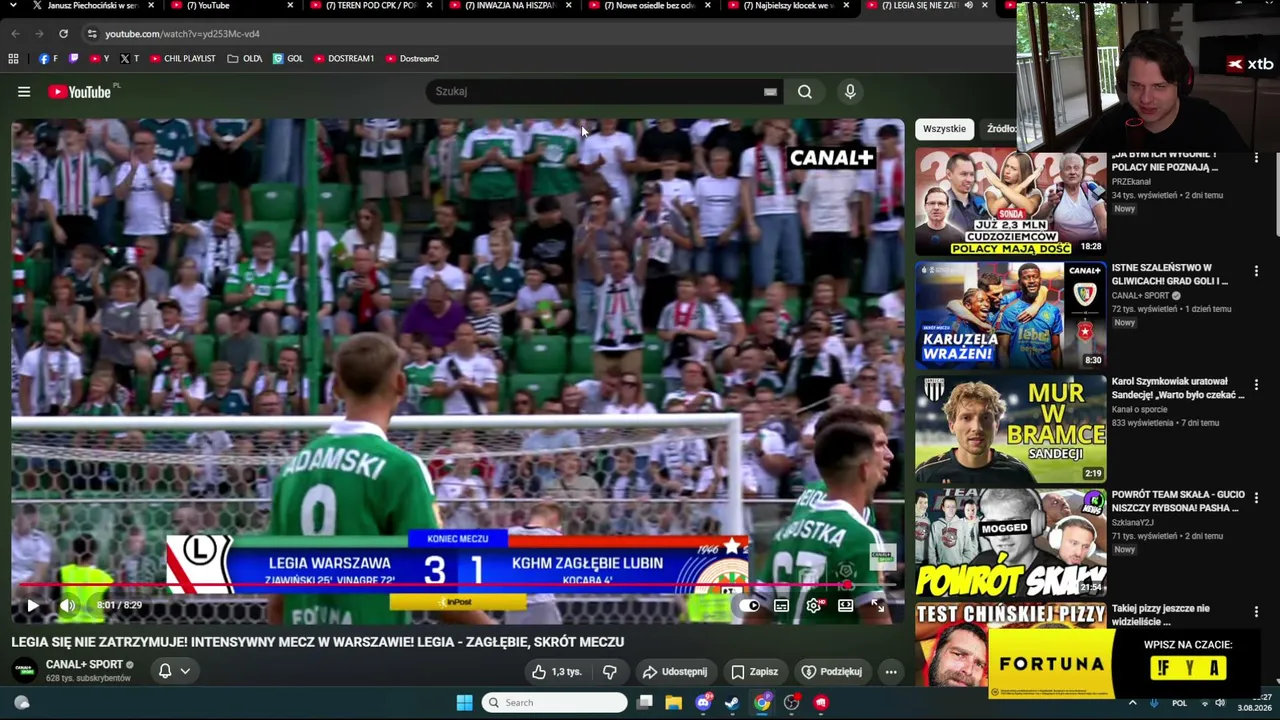Switch to 'TEREN POD CPK' tab
This screenshot has width=1280, height=720.
[372, 6]
